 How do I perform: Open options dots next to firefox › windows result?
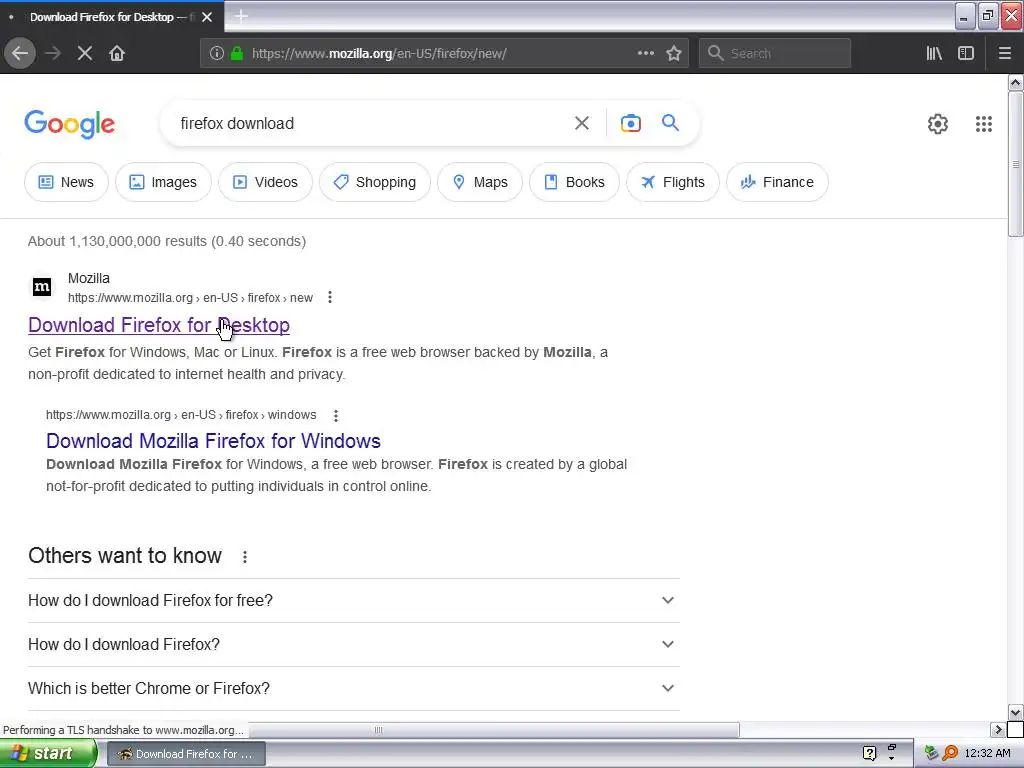coord(336,415)
